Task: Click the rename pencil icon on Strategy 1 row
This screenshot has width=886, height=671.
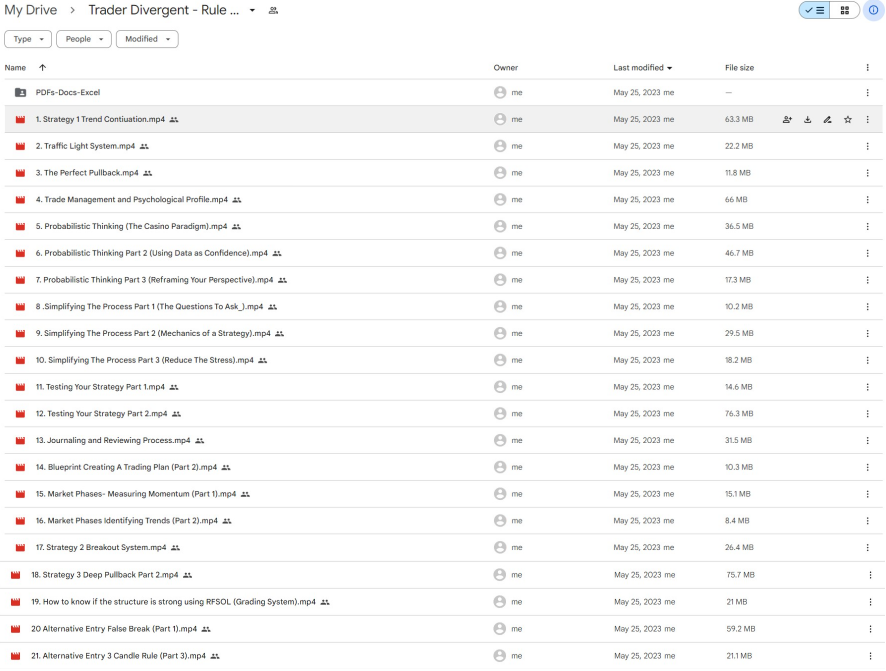Action: pos(827,120)
